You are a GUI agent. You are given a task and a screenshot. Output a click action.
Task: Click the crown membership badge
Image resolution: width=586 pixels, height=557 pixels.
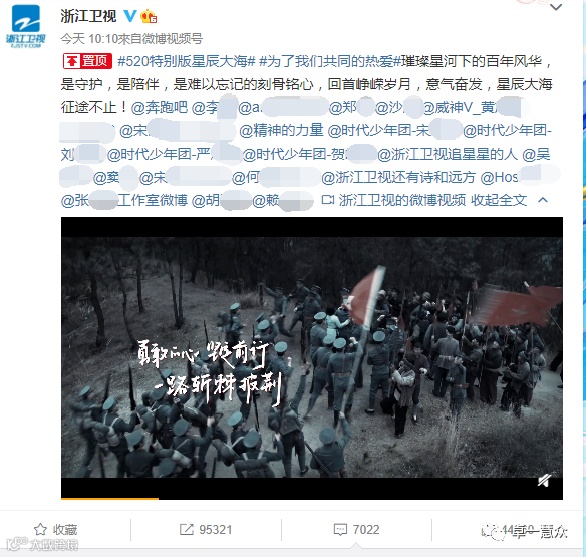coord(148,16)
